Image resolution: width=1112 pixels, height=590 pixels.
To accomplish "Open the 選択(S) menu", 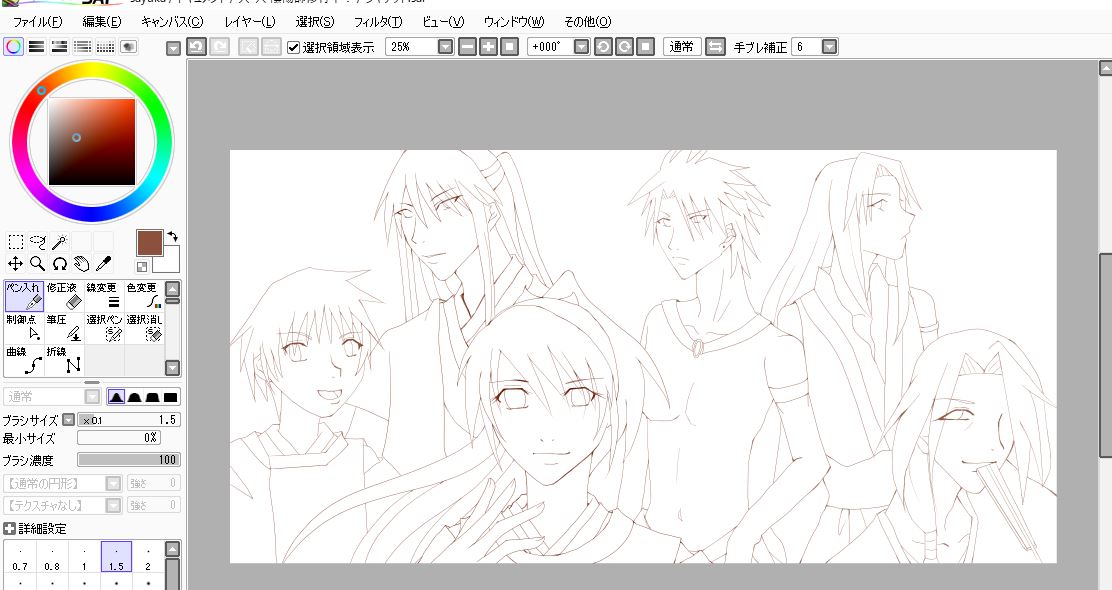I will point(315,22).
